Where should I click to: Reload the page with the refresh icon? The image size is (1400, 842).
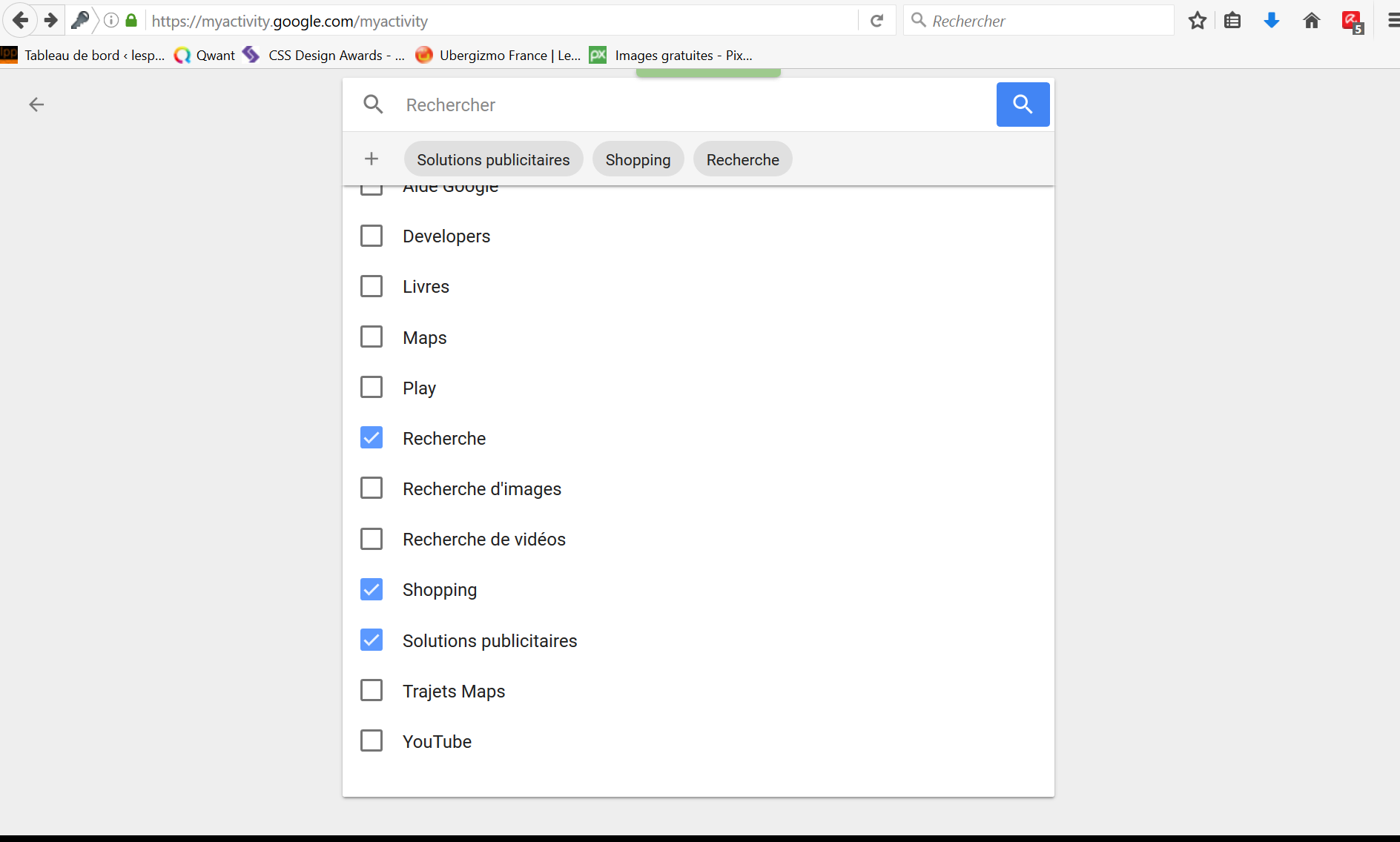(x=876, y=21)
